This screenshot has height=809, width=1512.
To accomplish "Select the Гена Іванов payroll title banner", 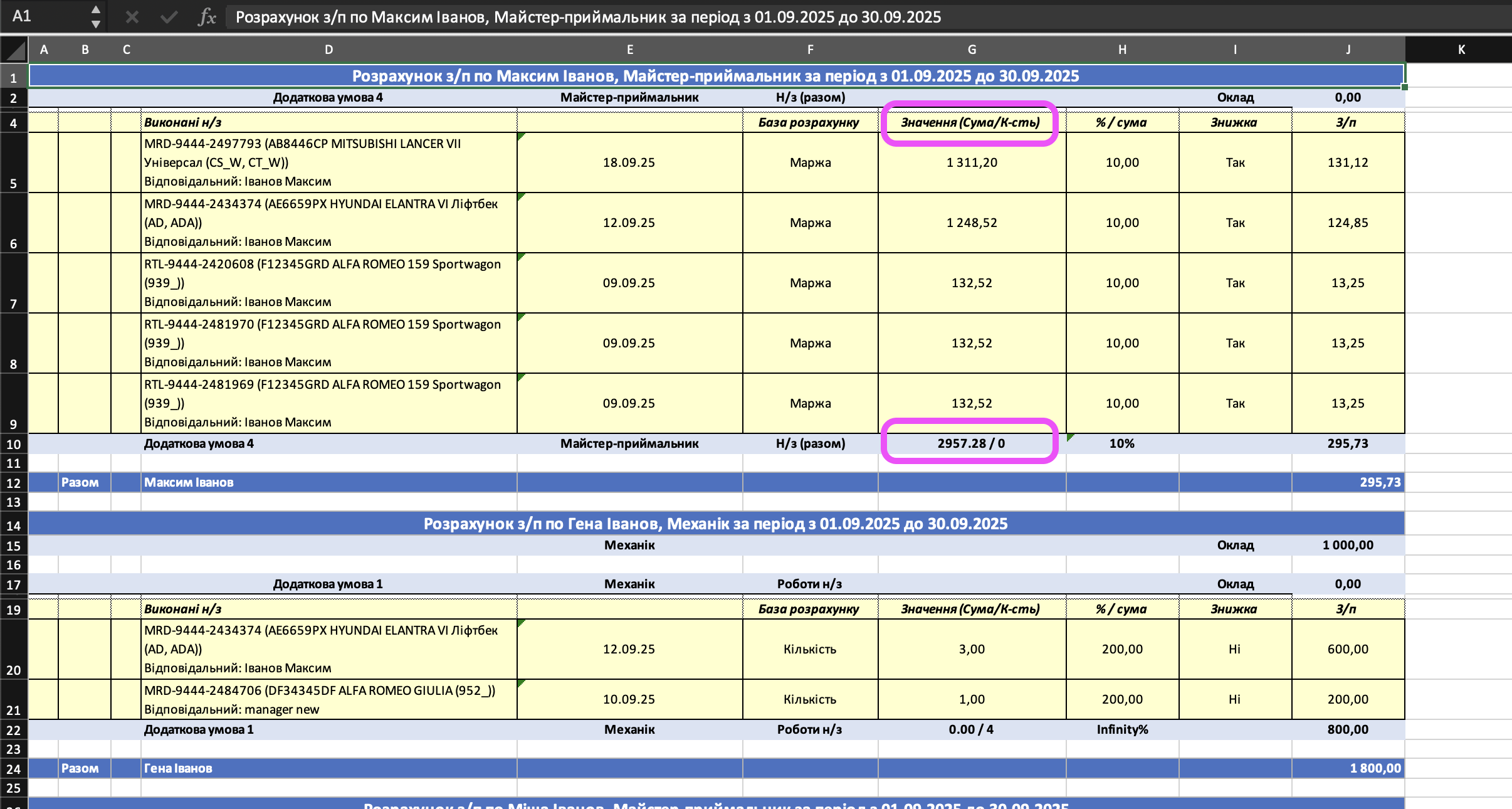I will tap(715, 524).
